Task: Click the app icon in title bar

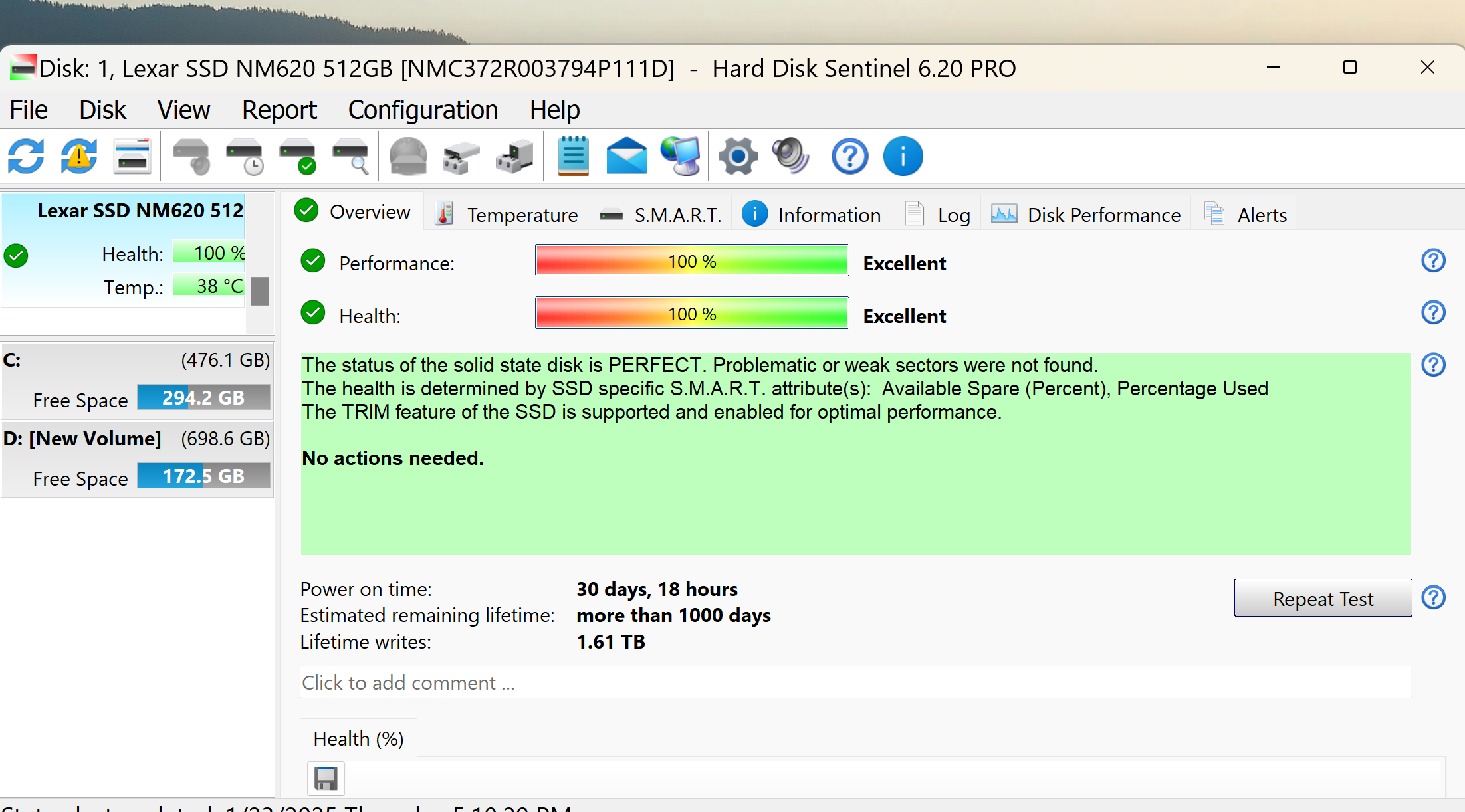Action: (23, 68)
